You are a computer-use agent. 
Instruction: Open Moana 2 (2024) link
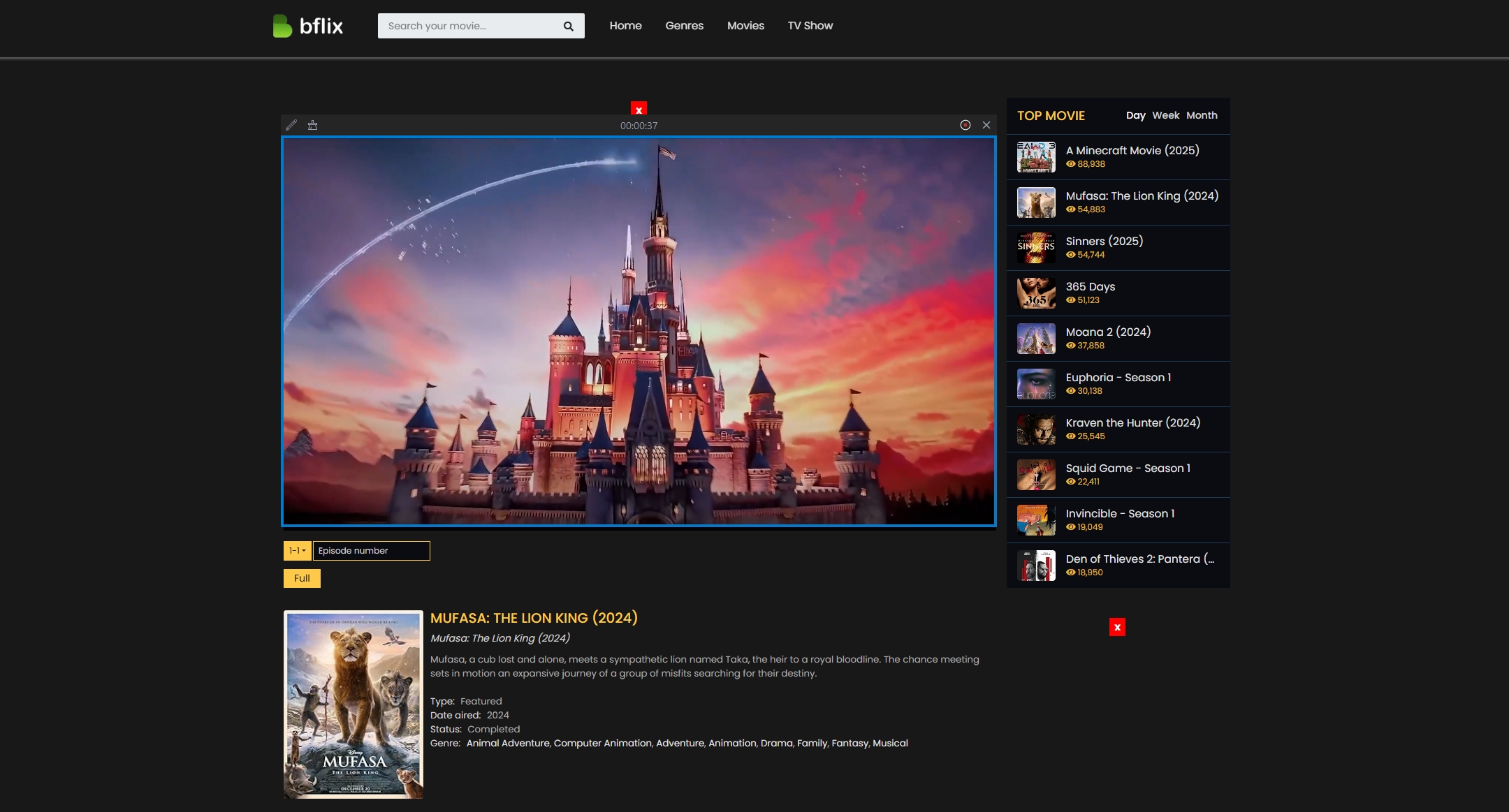coord(1108,332)
